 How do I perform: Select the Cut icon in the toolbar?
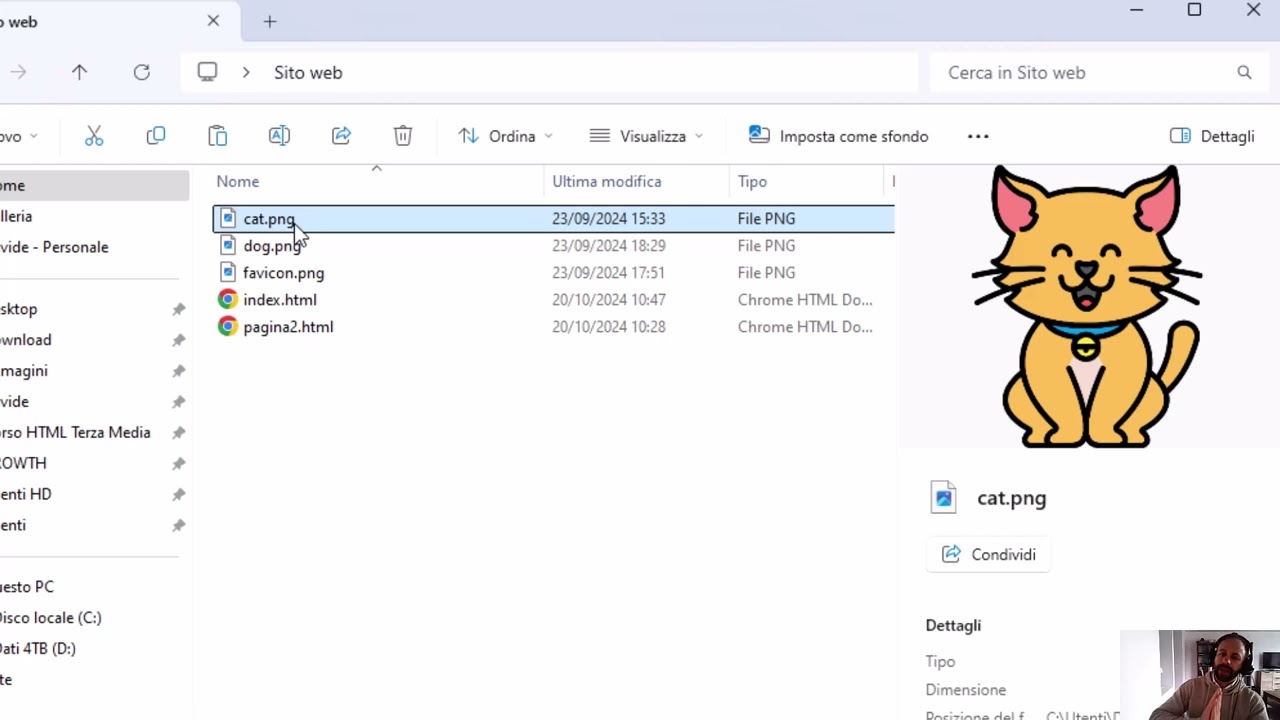tap(93, 136)
